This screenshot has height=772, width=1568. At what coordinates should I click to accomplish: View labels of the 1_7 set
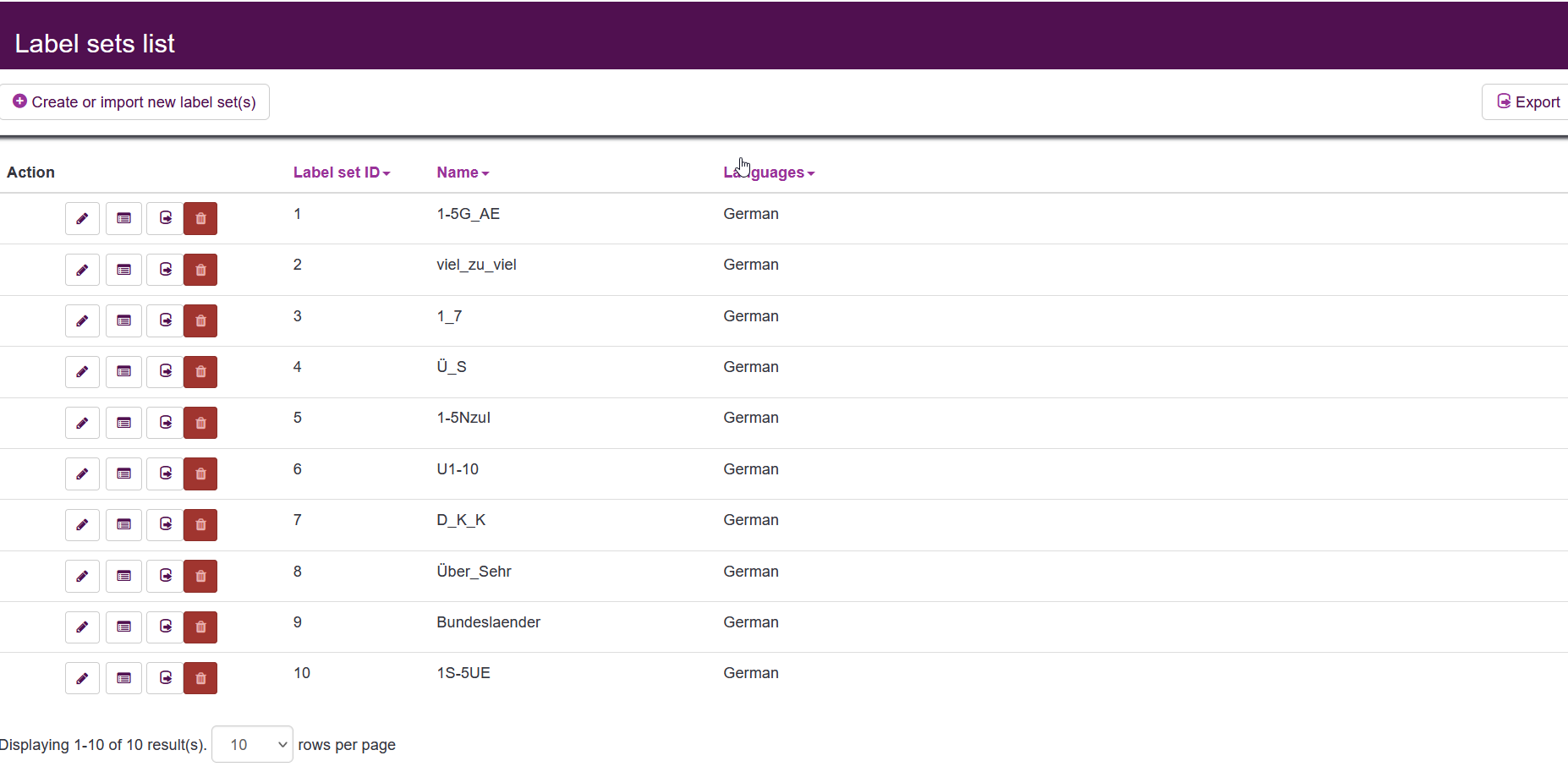pyautogui.click(x=123, y=320)
